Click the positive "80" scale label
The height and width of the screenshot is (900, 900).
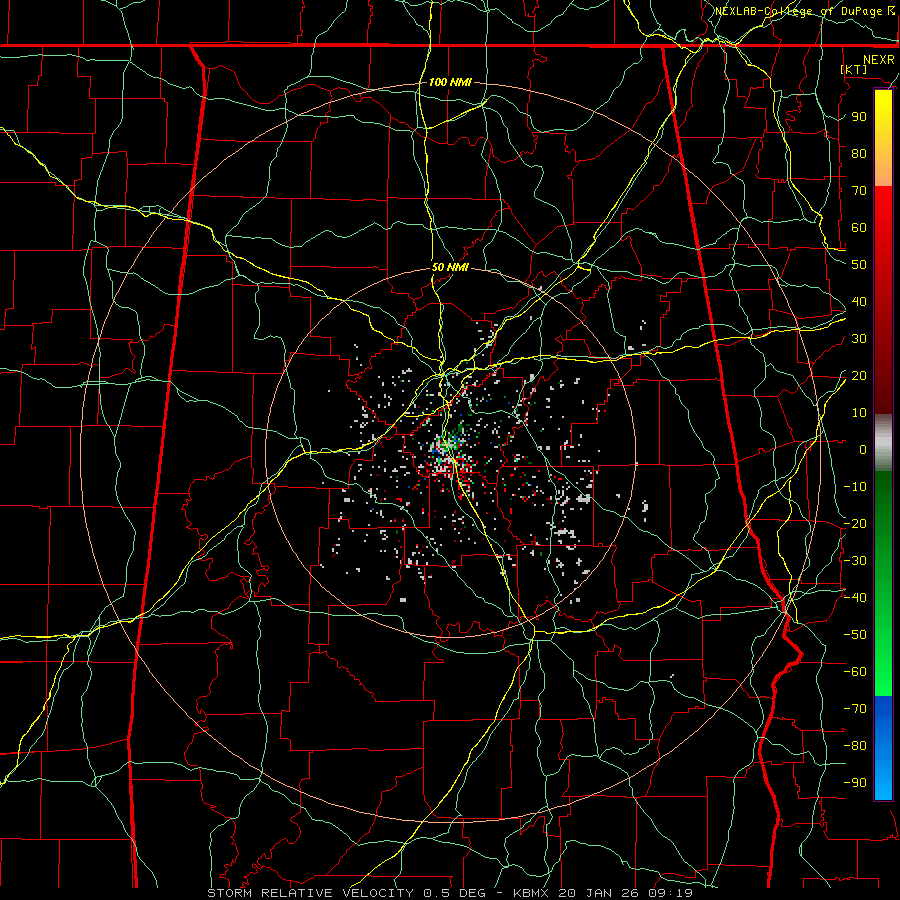click(x=859, y=153)
